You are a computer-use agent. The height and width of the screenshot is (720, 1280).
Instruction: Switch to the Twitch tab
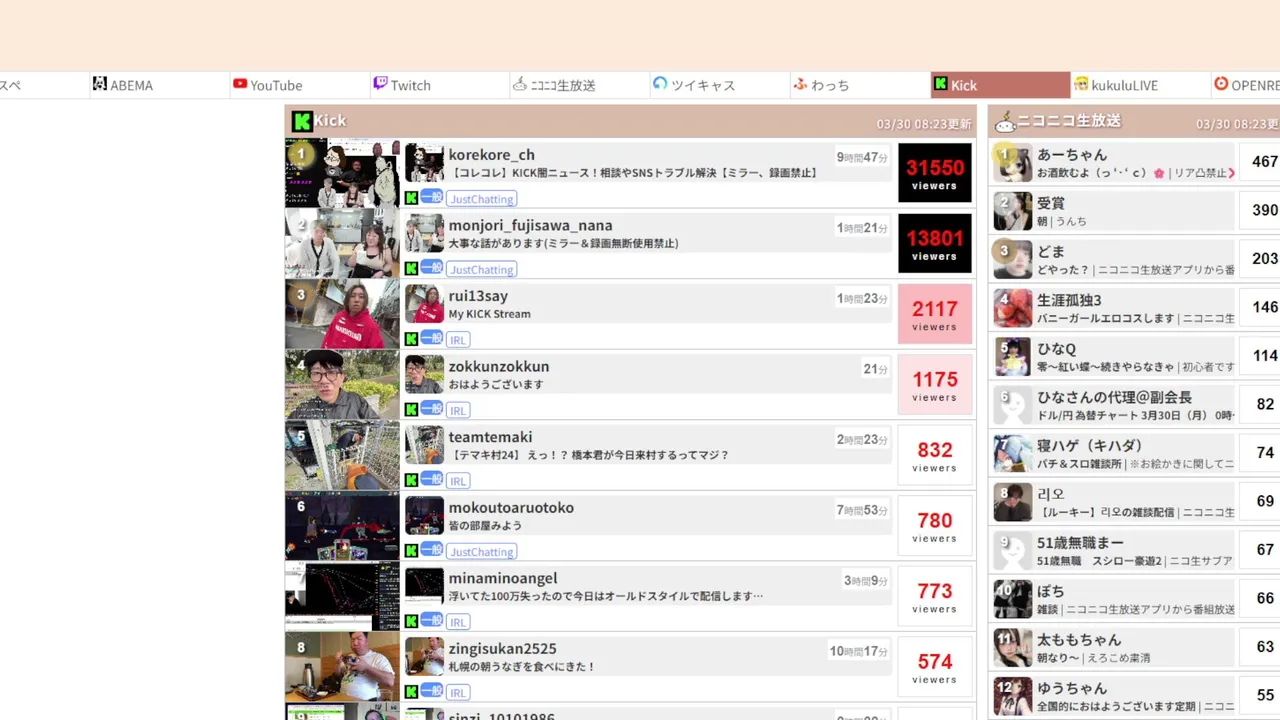click(x=439, y=85)
